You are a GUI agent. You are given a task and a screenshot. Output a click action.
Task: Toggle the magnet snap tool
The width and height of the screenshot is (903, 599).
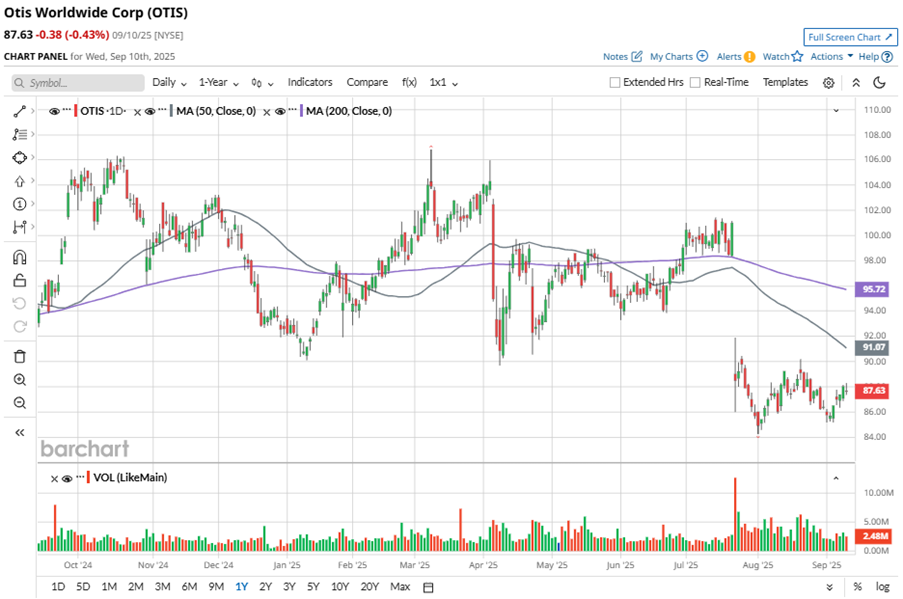point(20,257)
